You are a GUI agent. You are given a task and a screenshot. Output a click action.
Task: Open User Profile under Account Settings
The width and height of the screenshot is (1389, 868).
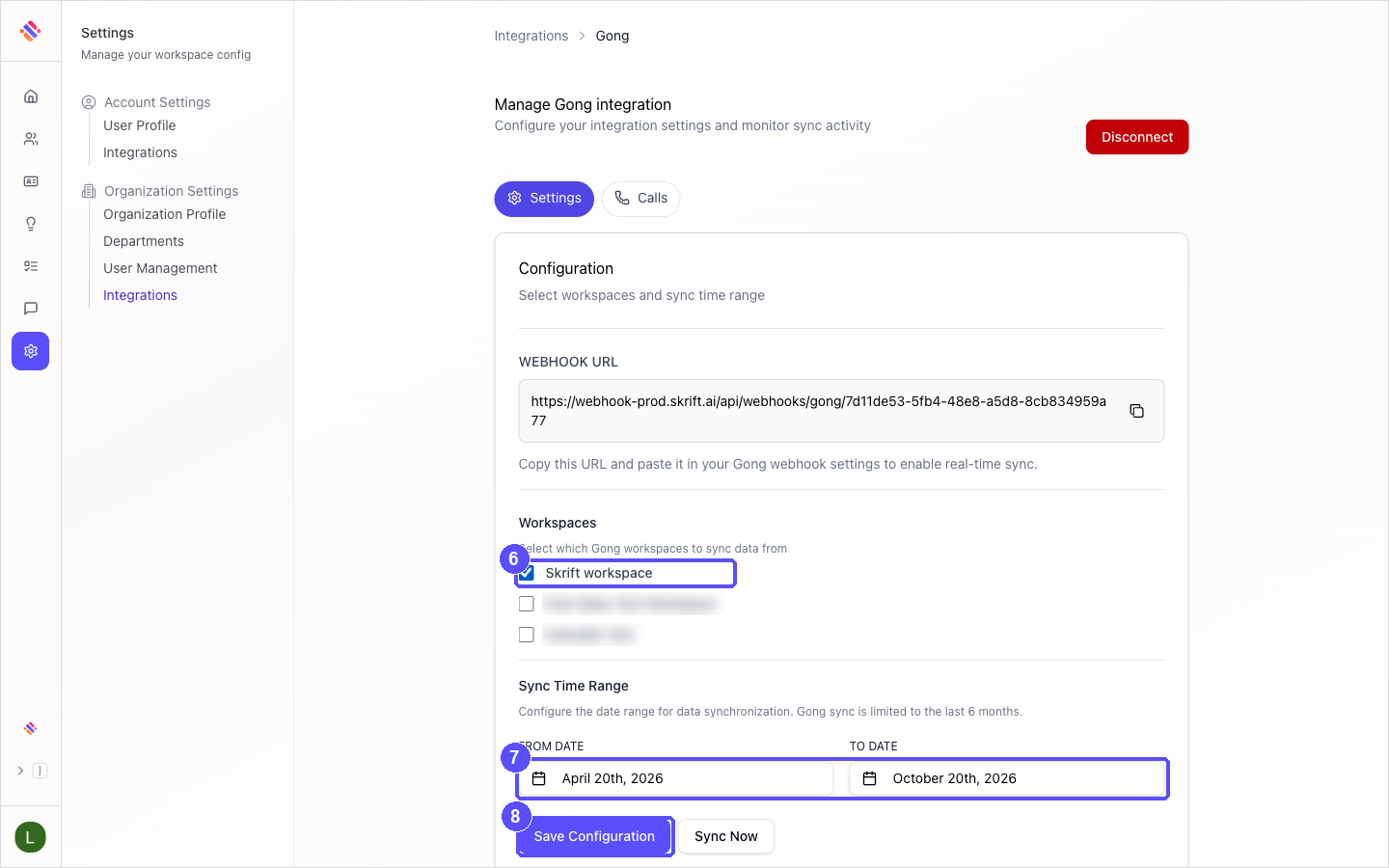click(140, 125)
